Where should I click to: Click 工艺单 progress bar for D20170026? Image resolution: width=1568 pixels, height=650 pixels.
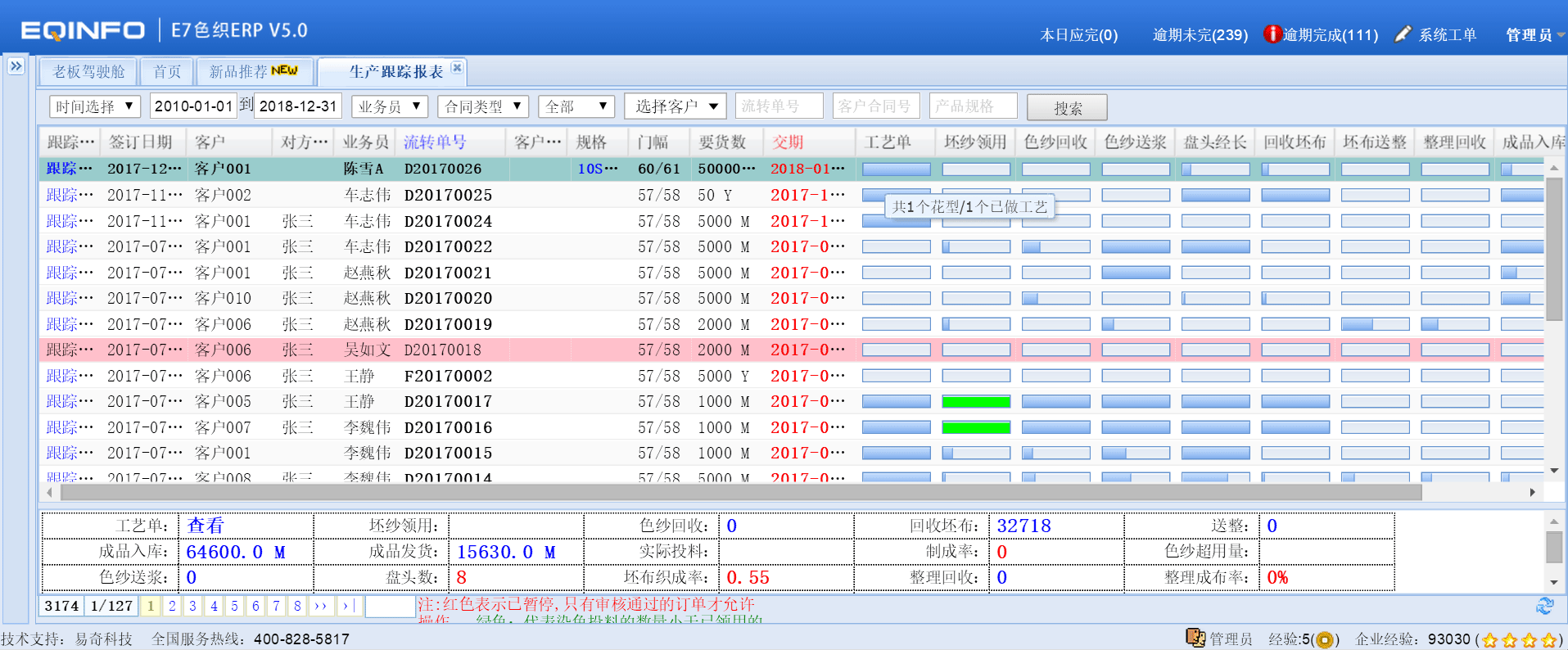897,169
